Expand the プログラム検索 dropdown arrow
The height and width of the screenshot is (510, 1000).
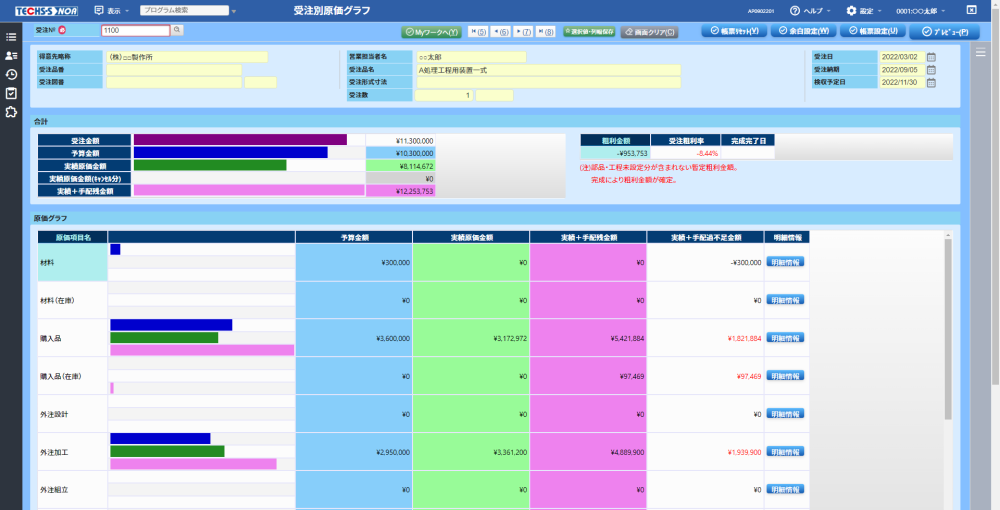(233, 10)
